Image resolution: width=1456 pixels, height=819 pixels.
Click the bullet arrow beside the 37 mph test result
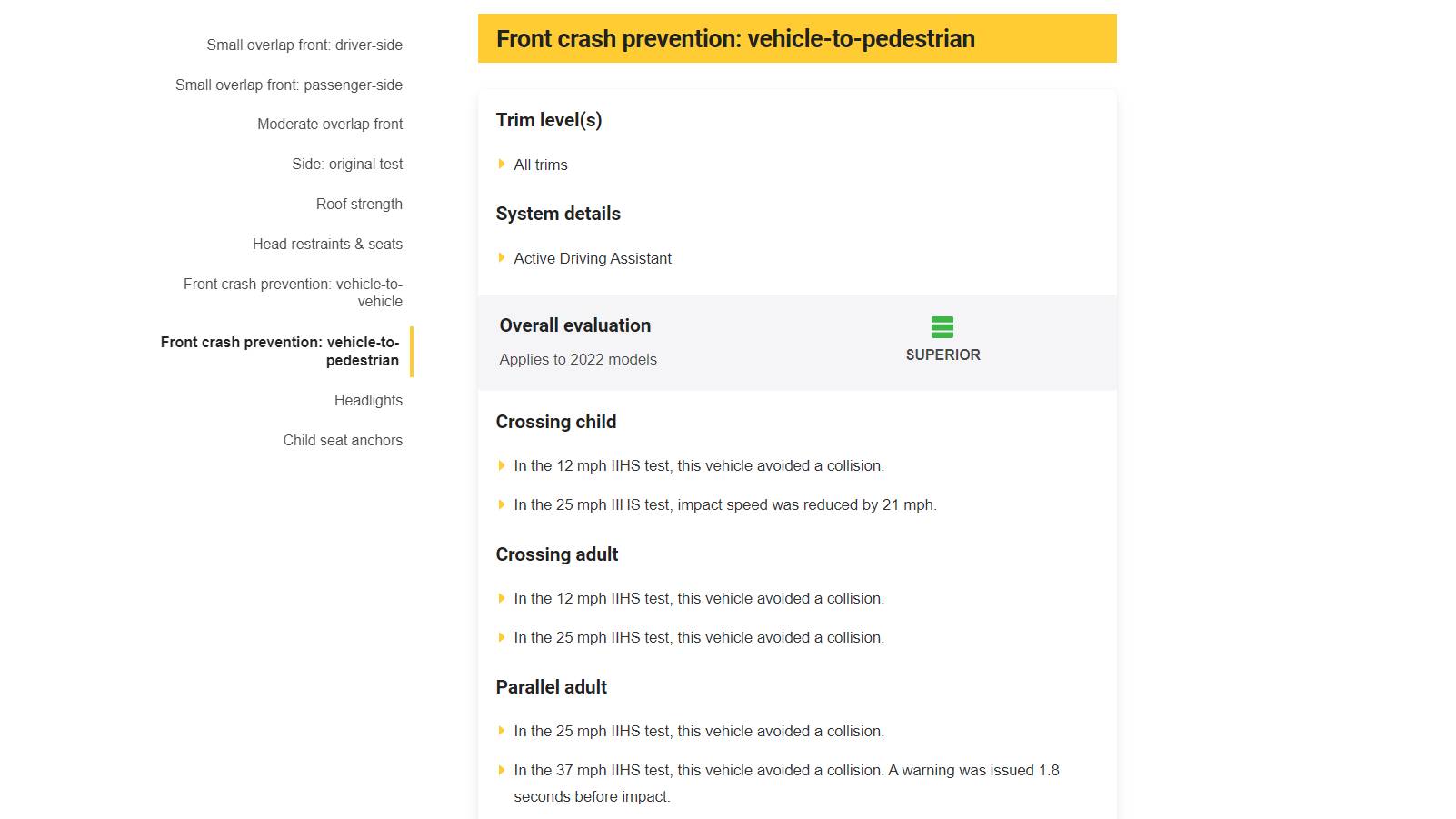coord(501,770)
